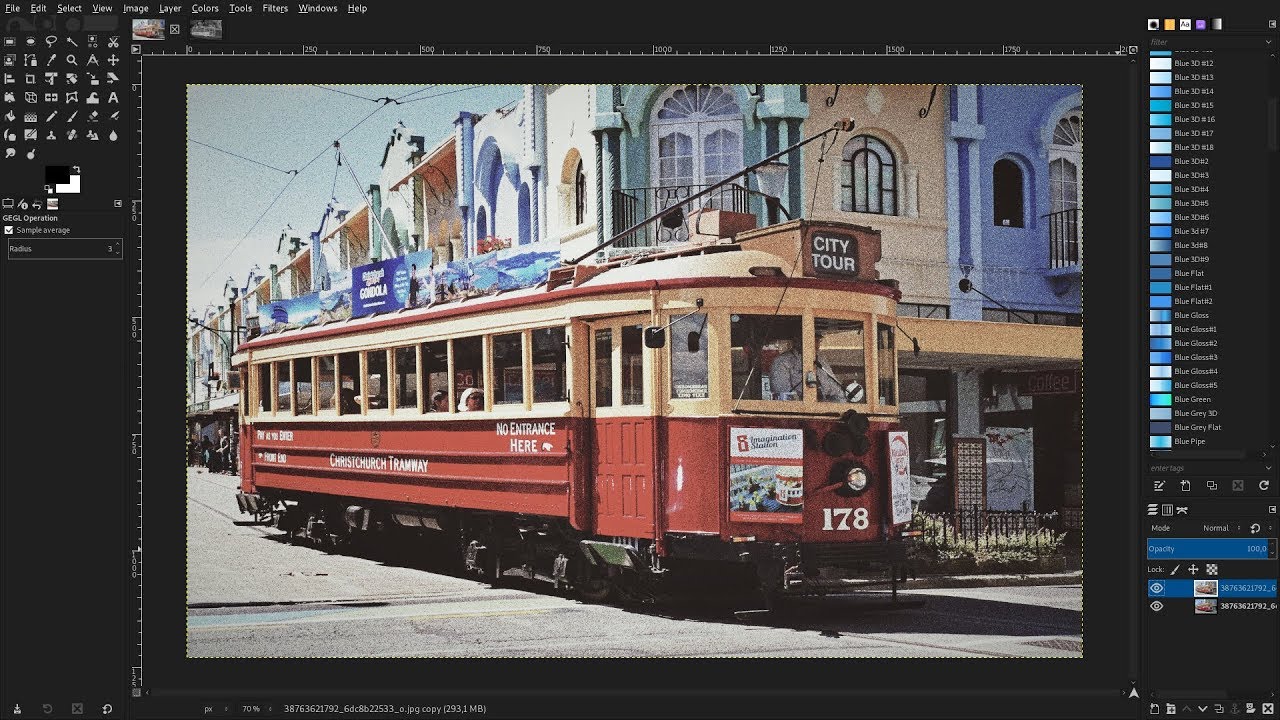This screenshot has height=720, width=1280.
Task: Select the Bucket Fill tool
Action: [9, 116]
